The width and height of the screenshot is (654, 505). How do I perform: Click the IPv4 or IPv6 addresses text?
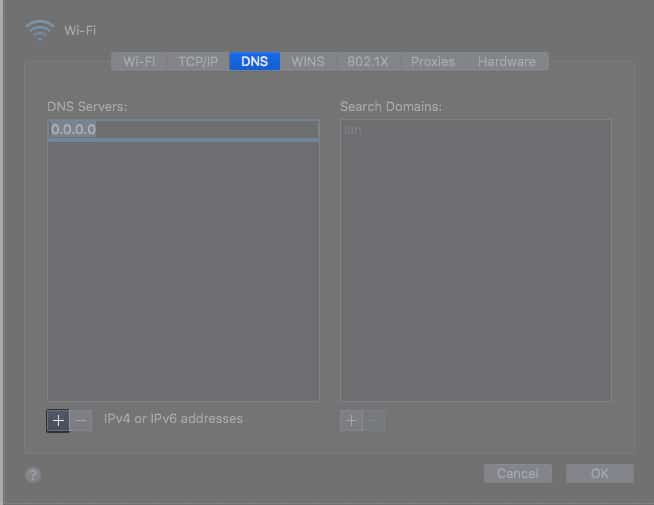click(173, 419)
